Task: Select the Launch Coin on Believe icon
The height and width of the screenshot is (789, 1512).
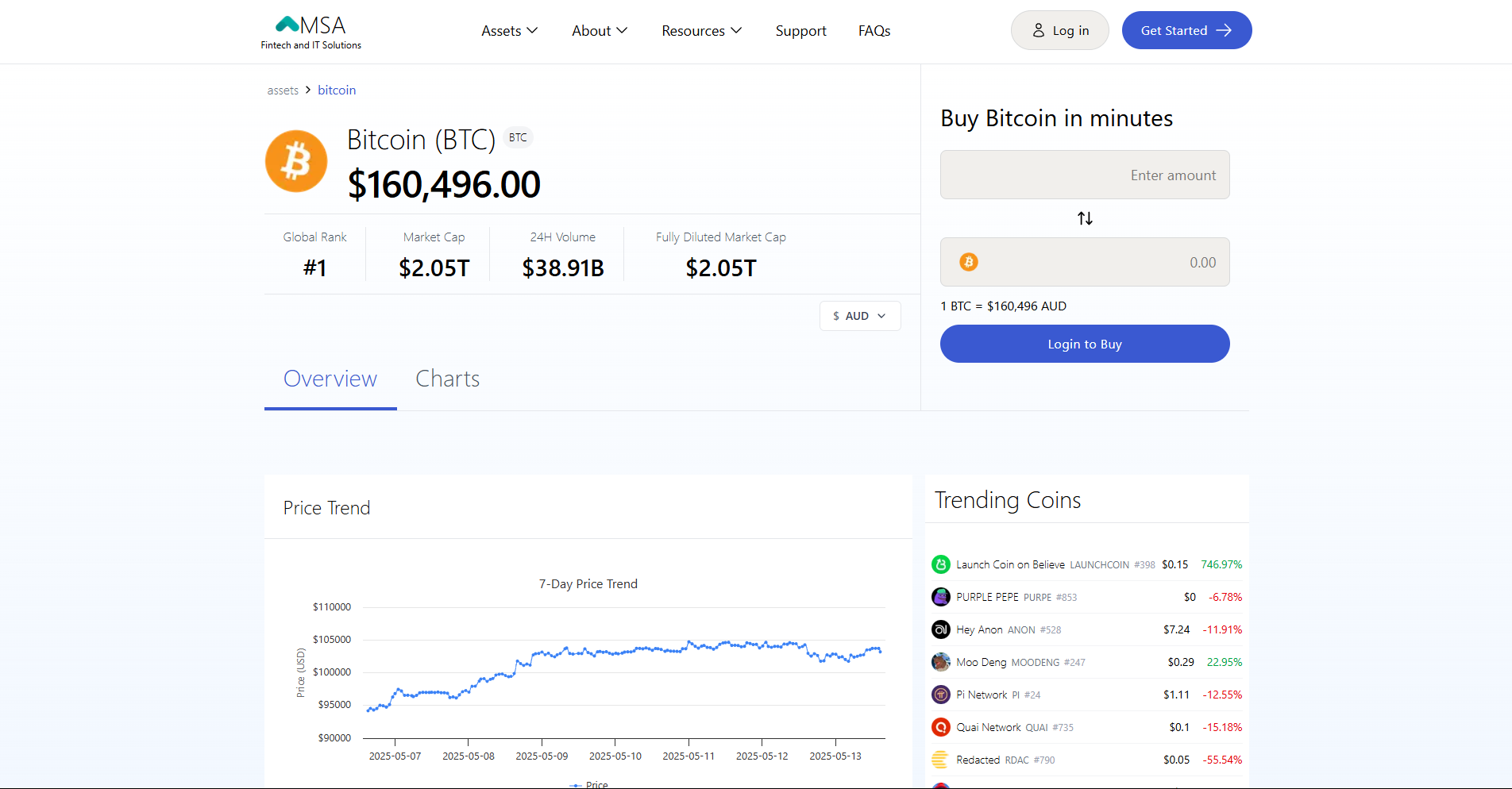Action: click(x=941, y=564)
